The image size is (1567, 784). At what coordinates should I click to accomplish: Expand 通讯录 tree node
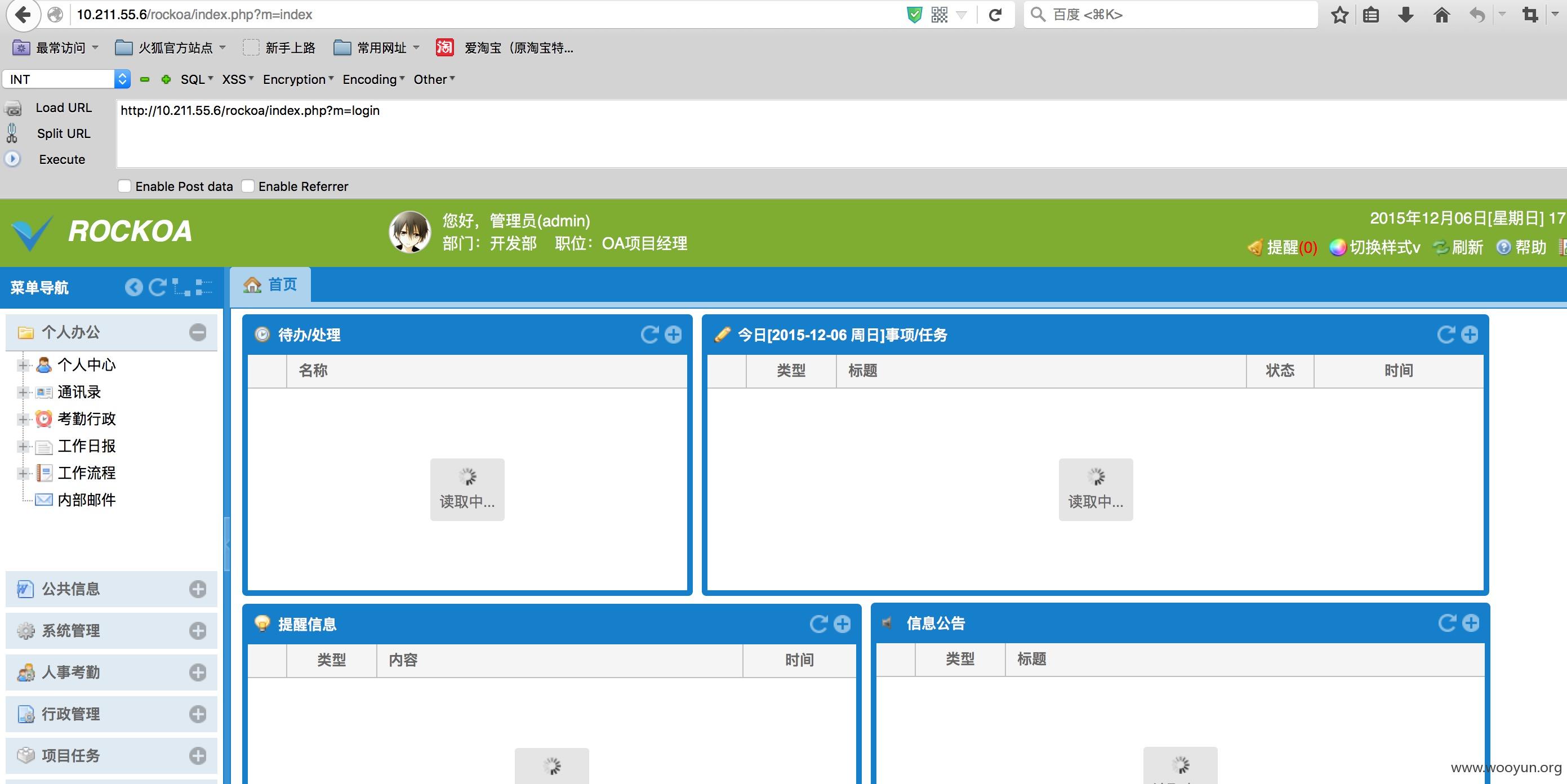[23, 393]
